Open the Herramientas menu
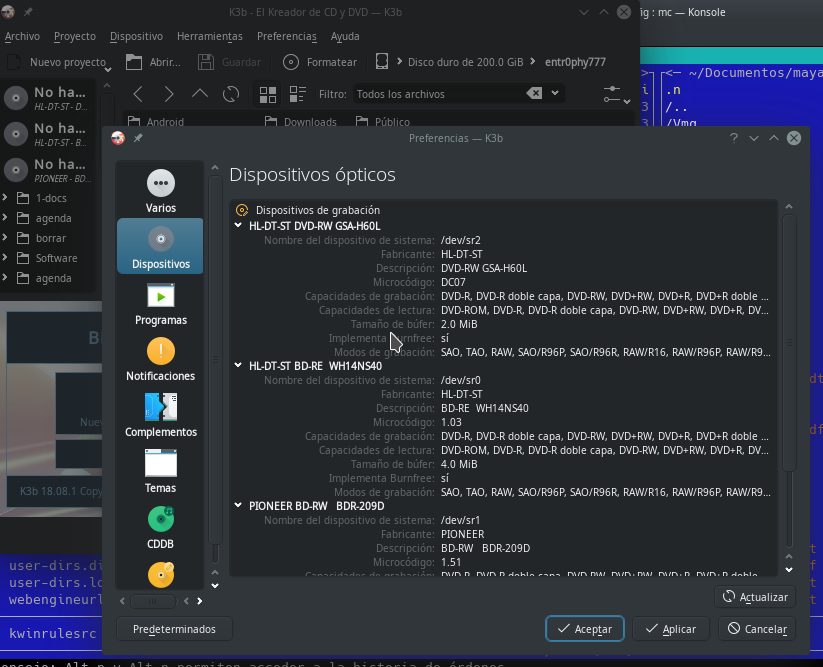This screenshot has width=823, height=667. 209,36
